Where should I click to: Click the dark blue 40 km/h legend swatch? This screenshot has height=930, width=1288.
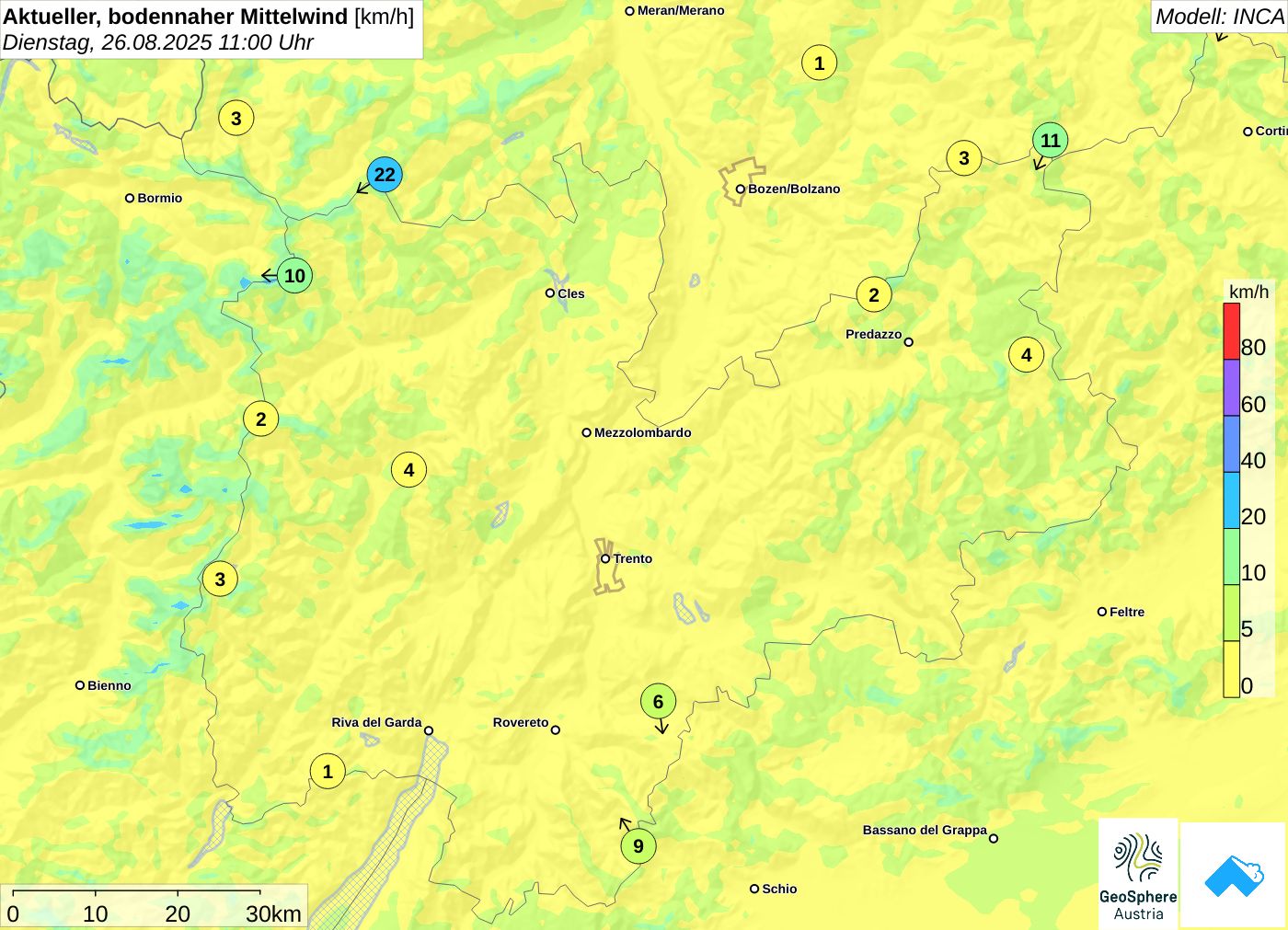pos(1231,443)
